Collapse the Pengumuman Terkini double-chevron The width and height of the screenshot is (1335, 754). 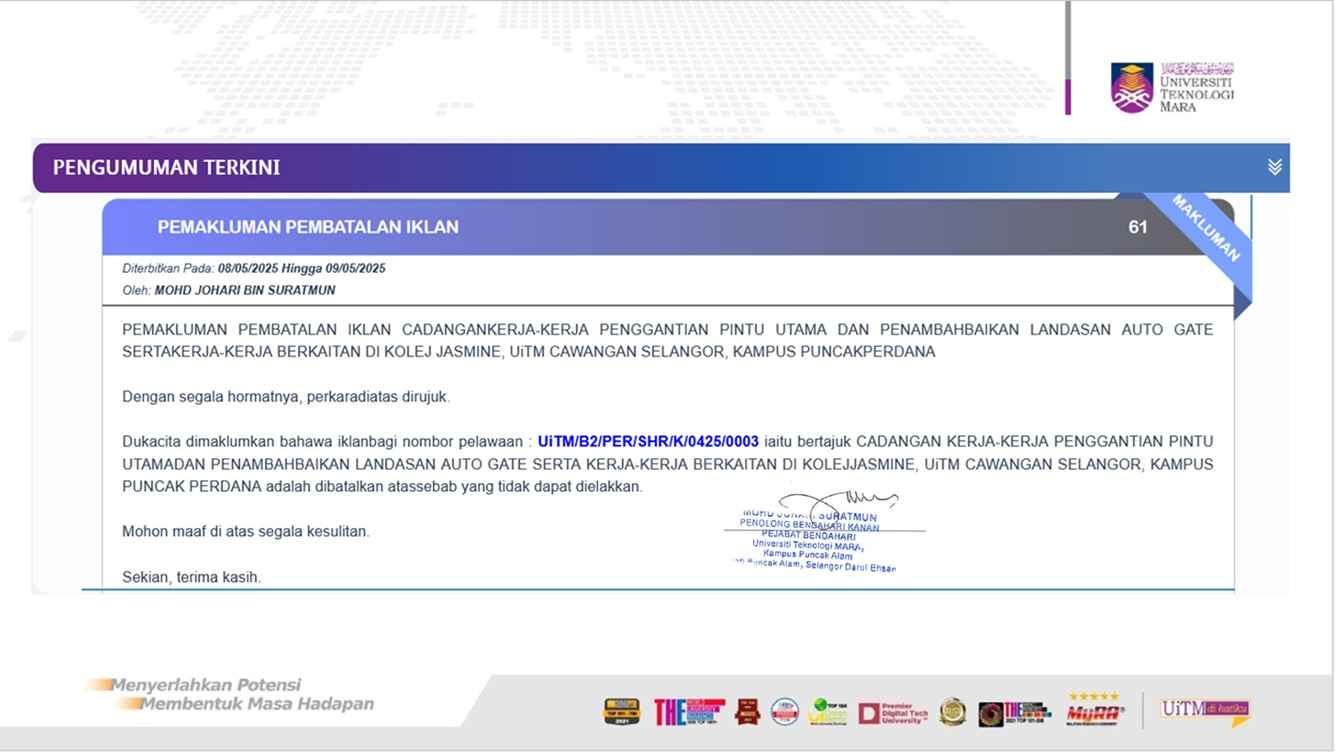(1274, 167)
